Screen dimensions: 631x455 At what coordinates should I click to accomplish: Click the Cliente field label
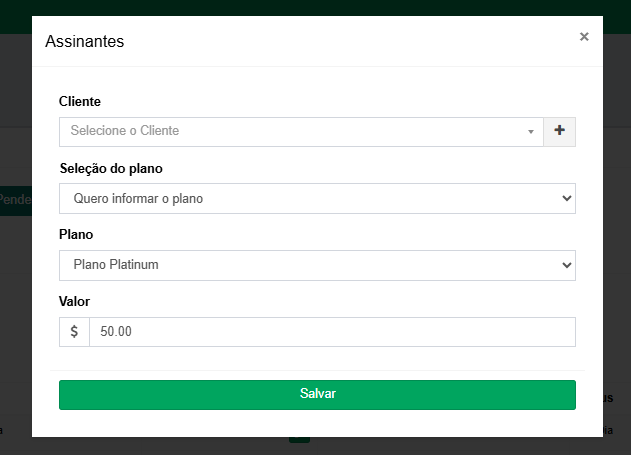point(80,101)
